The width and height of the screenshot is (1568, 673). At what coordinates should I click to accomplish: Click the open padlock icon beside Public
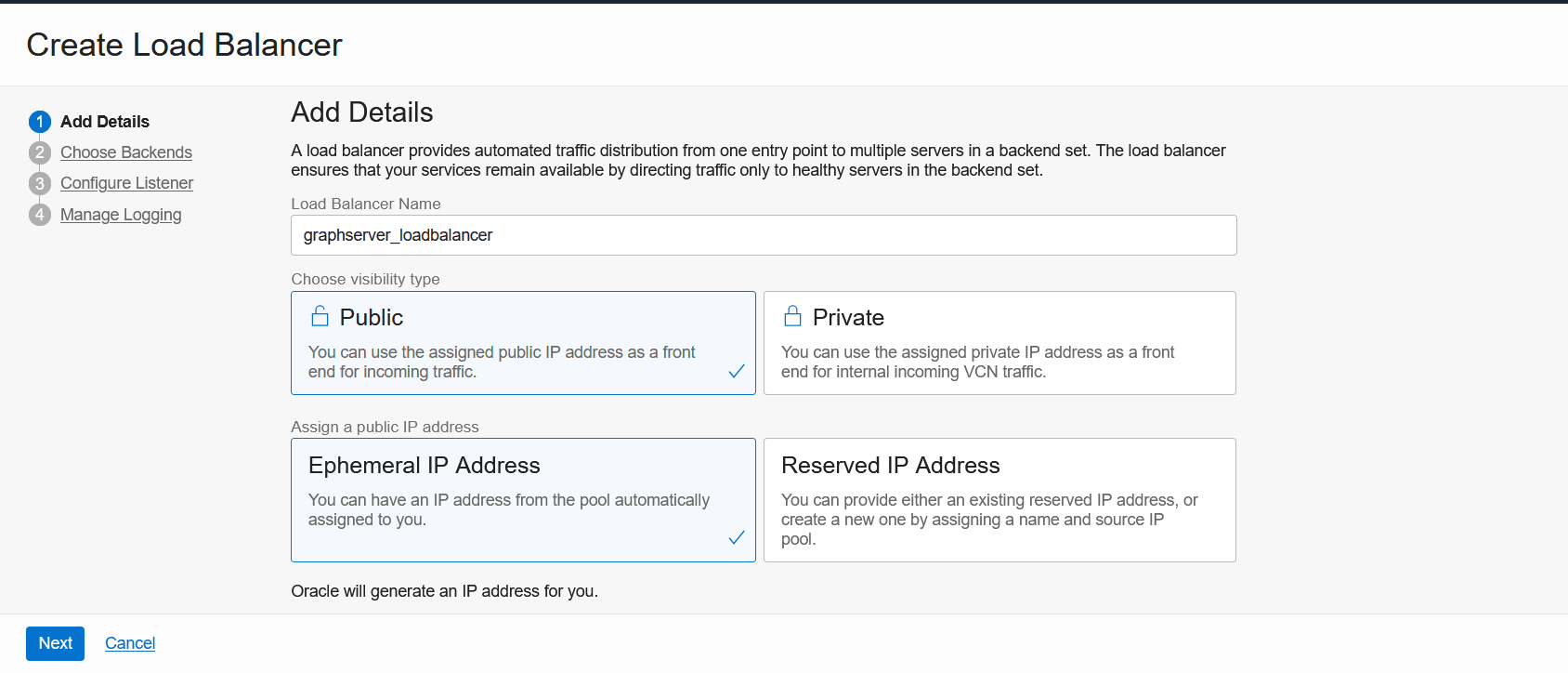tap(320, 317)
